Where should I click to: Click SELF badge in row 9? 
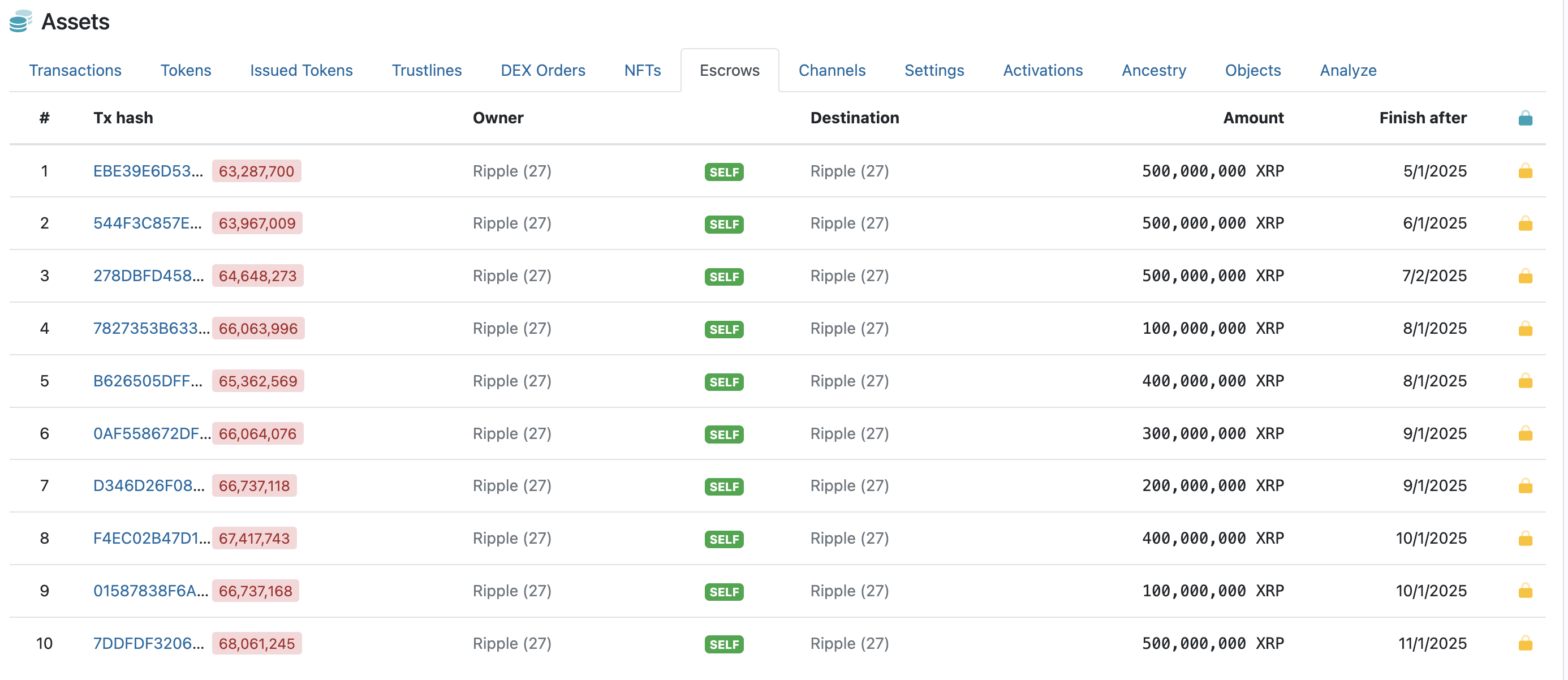[x=723, y=592]
